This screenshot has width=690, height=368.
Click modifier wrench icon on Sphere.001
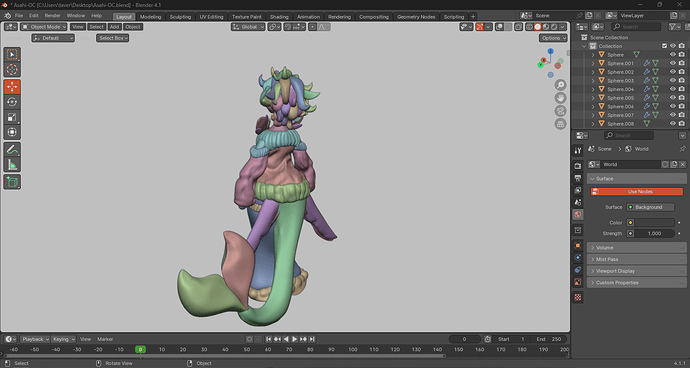(x=647, y=63)
